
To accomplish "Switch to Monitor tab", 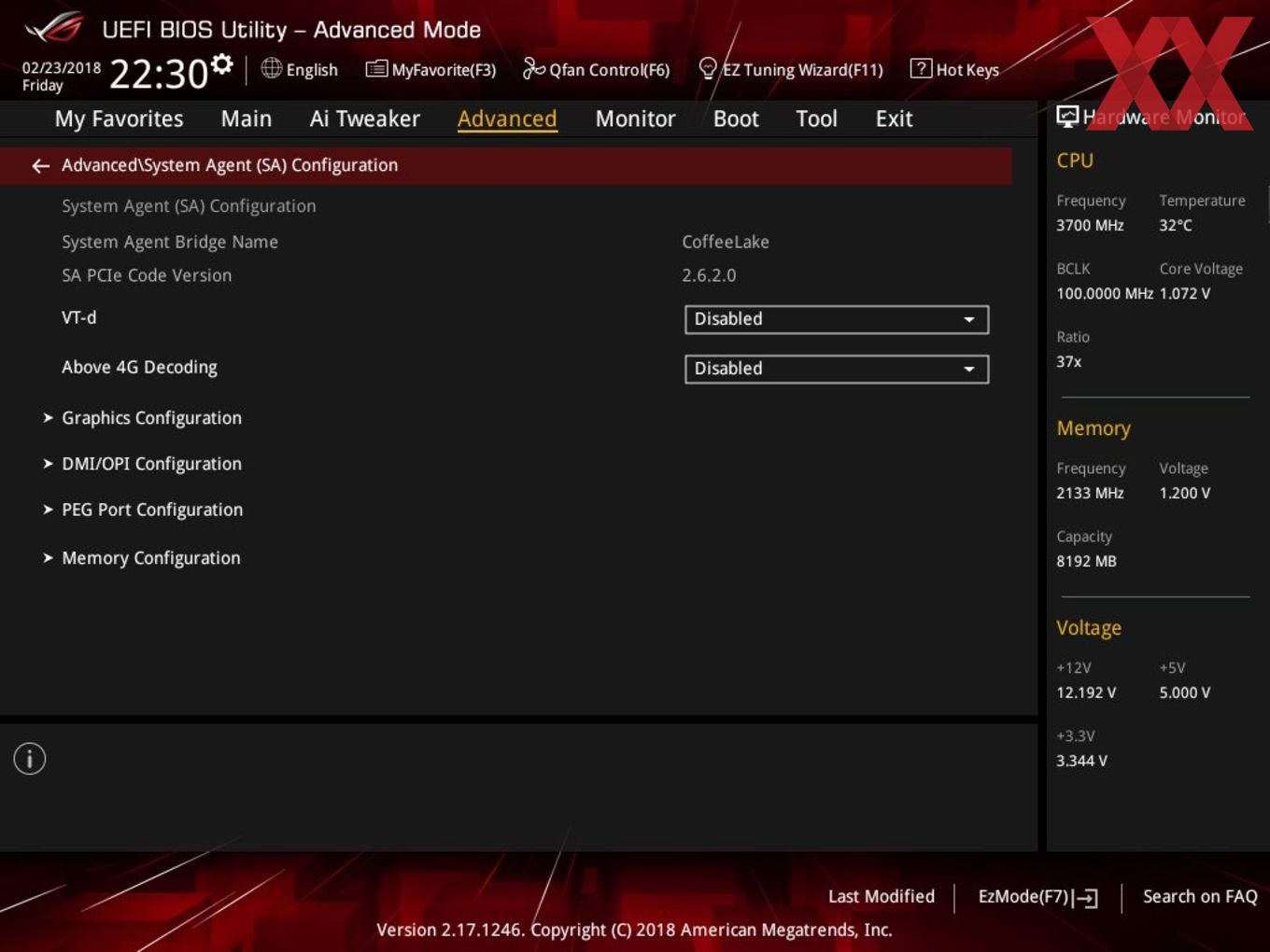I will (635, 119).
